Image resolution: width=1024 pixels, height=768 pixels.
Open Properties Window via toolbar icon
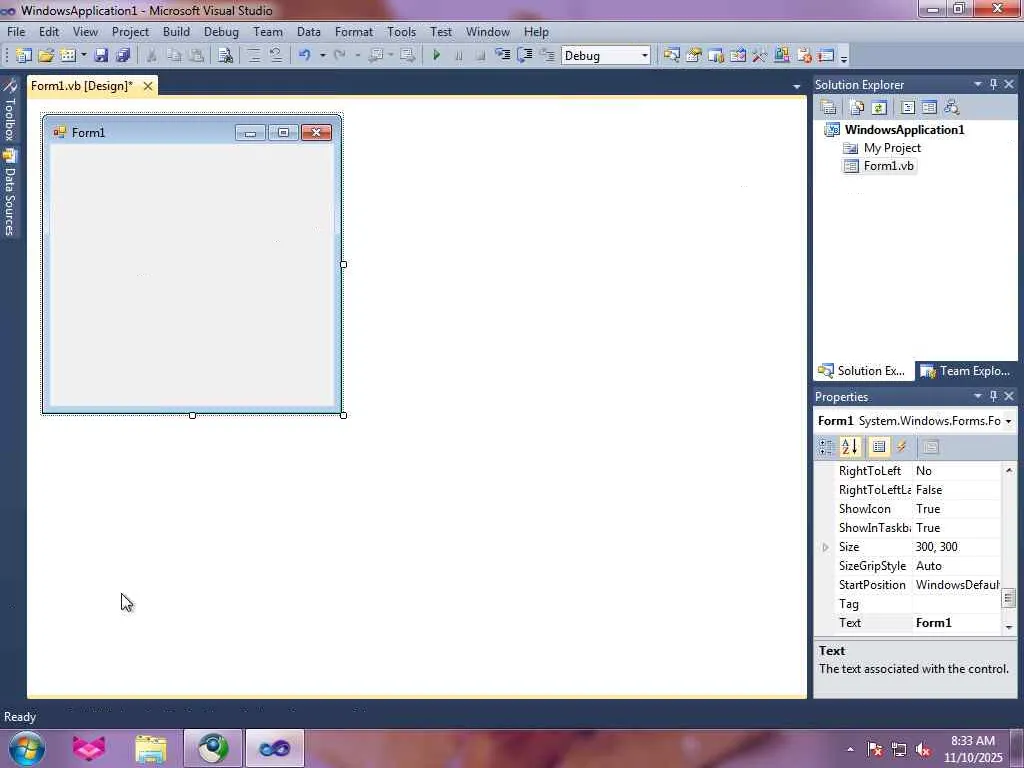tap(694, 56)
